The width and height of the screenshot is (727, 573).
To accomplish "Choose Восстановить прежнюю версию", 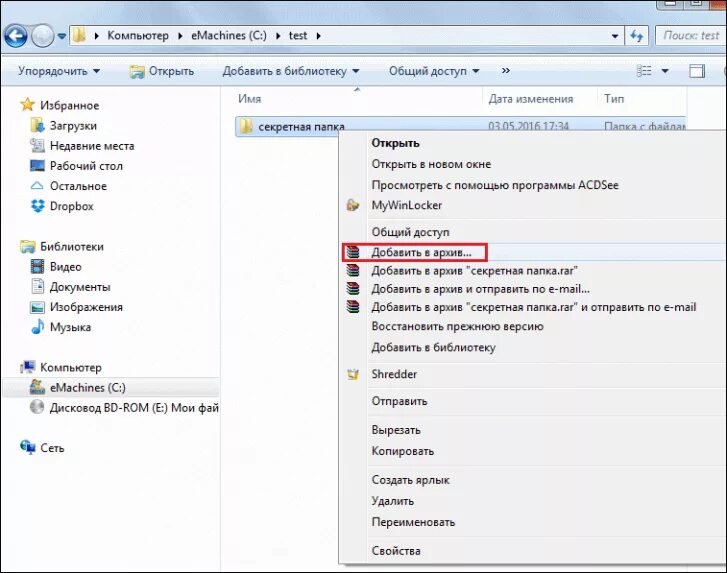I will pos(457,326).
